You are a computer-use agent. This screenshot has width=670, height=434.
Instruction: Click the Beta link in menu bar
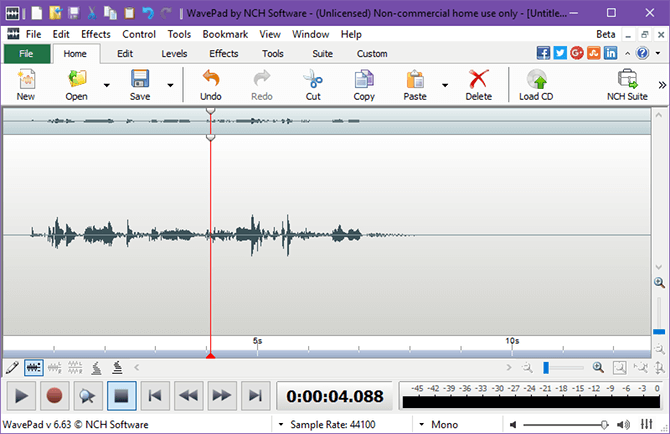coord(605,34)
